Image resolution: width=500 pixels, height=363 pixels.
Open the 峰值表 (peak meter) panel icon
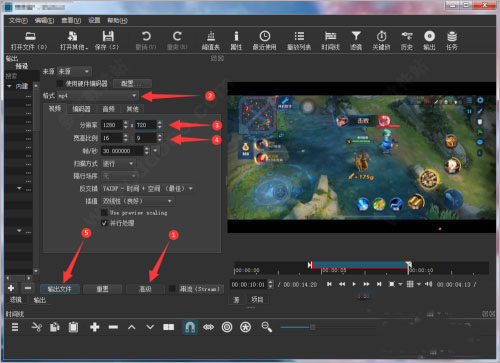[x=211, y=36]
